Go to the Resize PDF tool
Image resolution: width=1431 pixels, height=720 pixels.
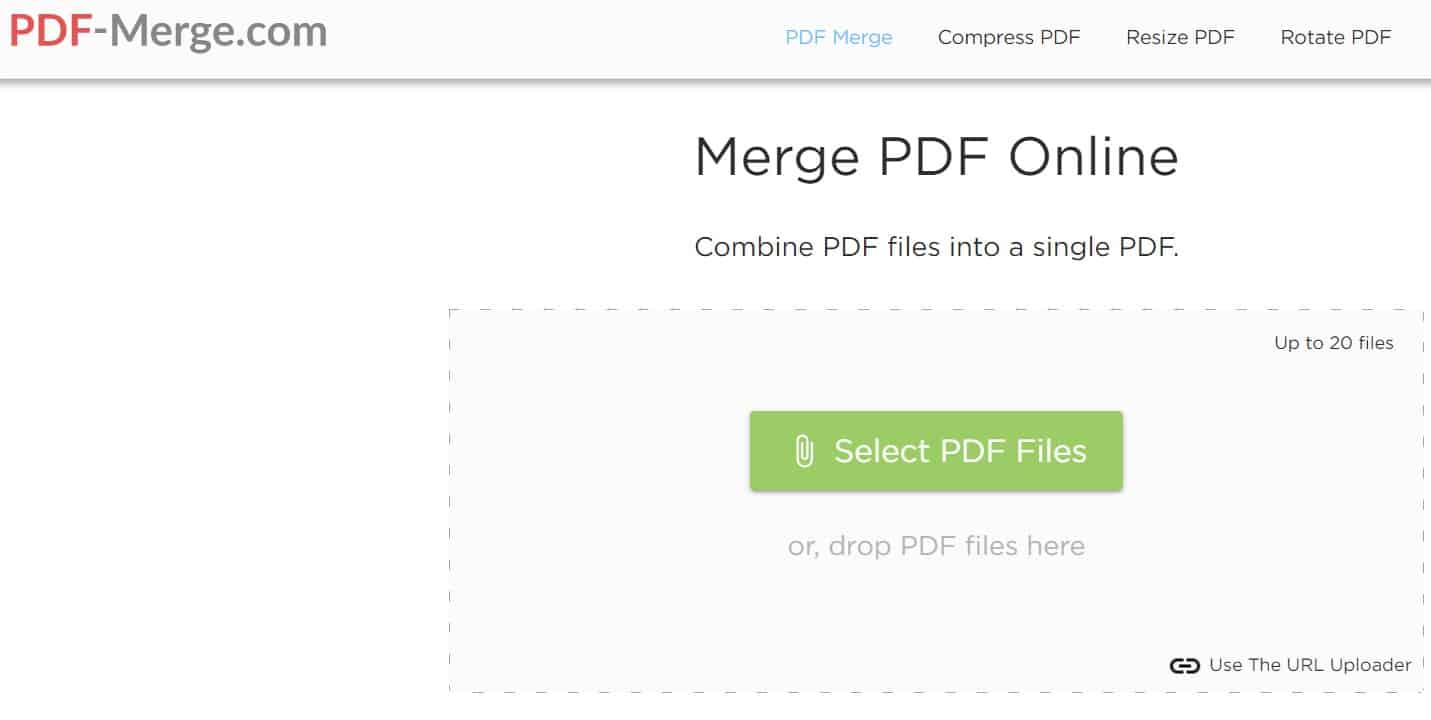coord(1180,38)
